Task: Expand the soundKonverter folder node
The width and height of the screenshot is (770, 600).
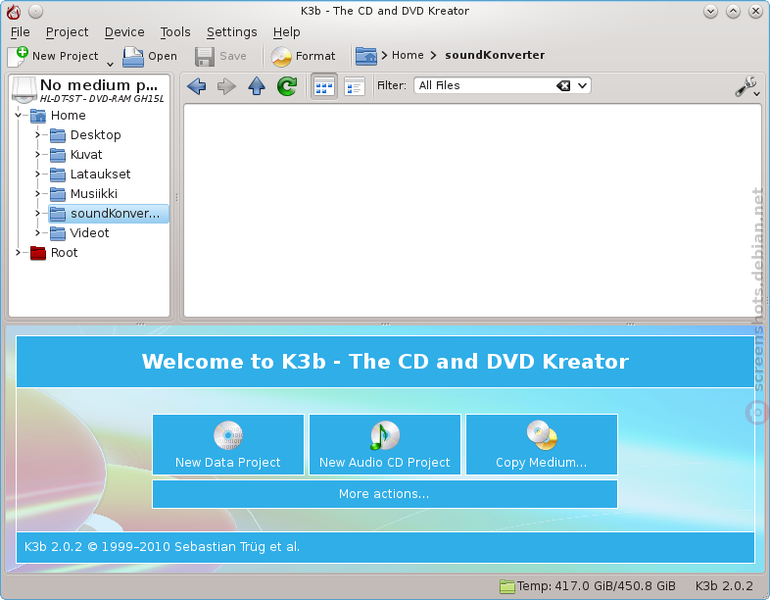Action: [37, 213]
